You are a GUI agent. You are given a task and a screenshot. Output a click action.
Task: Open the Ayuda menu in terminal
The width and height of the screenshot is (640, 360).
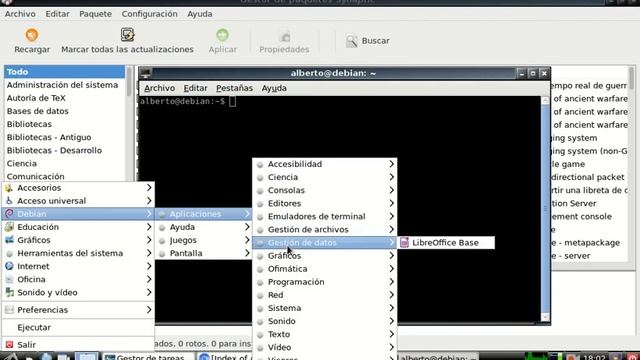(x=274, y=88)
